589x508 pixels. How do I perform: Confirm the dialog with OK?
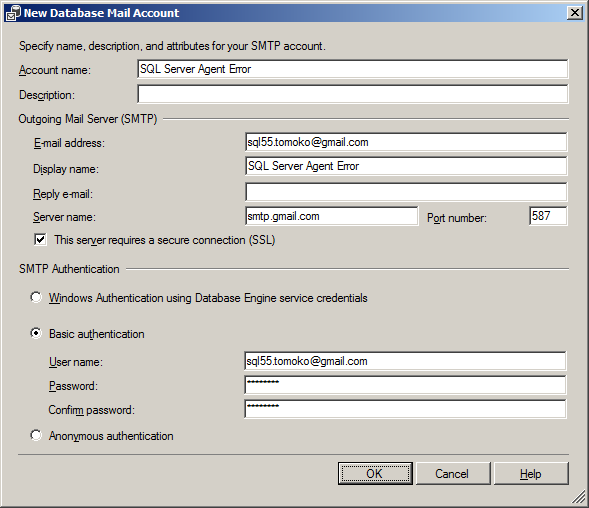(375, 473)
